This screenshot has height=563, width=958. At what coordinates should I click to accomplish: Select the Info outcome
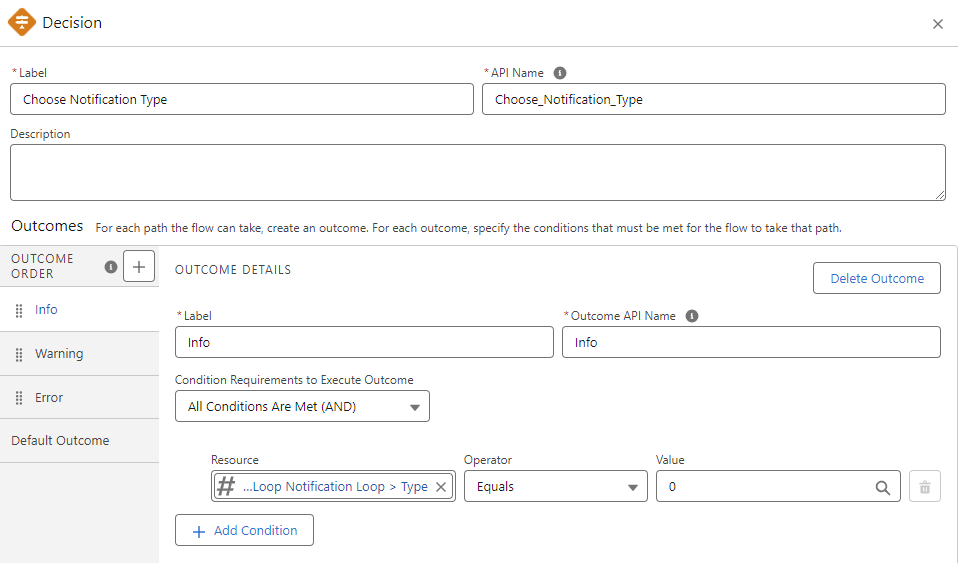79,309
